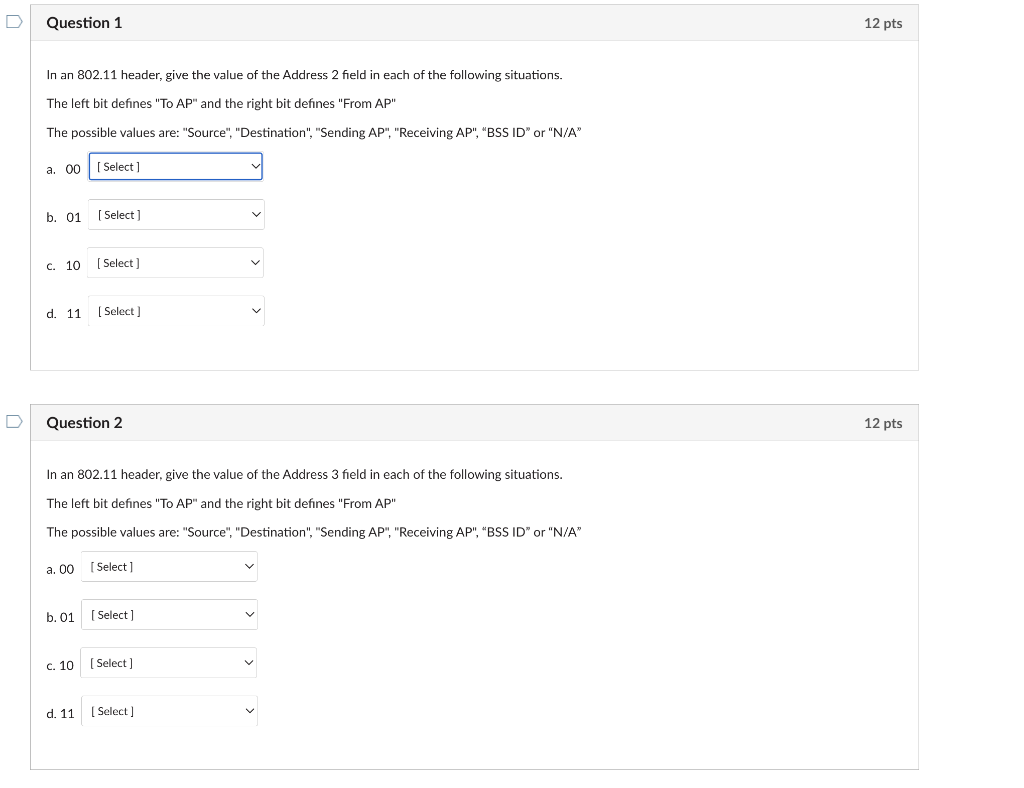Screen dimensions: 1024x788
Task: Select the Question 1 header title
Action: click(x=84, y=22)
